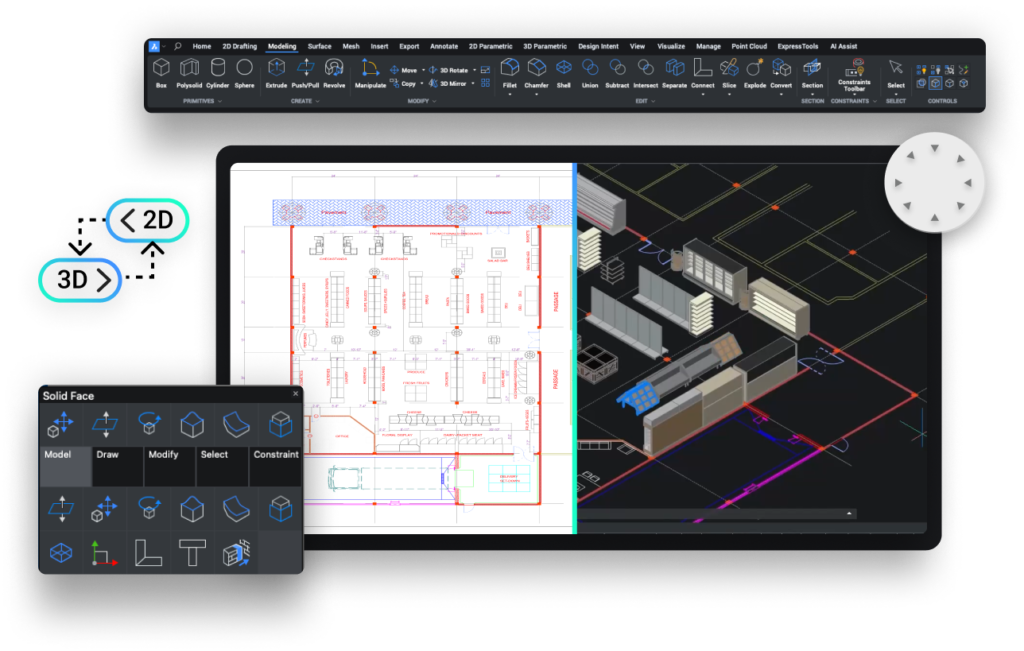This screenshot has width=1024, height=651.
Task: Select the Box primitive tool
Action: [x=161, y=71]
